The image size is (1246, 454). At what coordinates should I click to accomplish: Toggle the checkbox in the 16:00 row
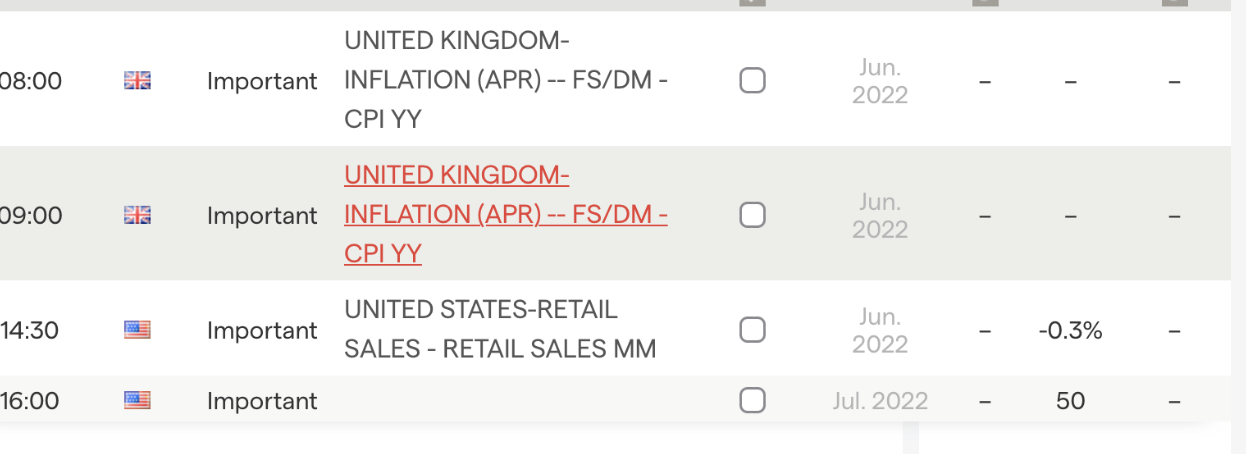753,401
